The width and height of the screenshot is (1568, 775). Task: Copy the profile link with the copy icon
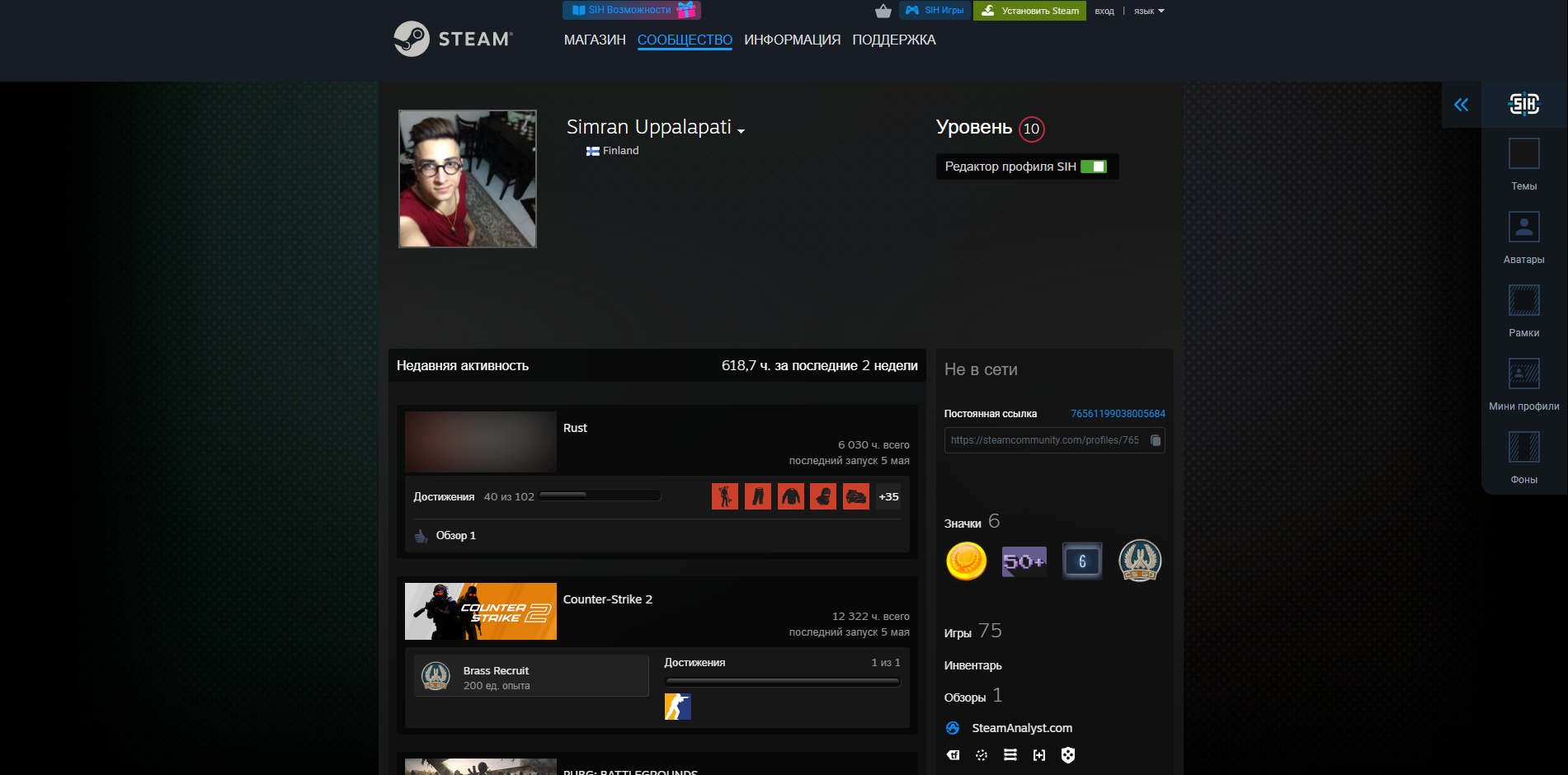1156,440
